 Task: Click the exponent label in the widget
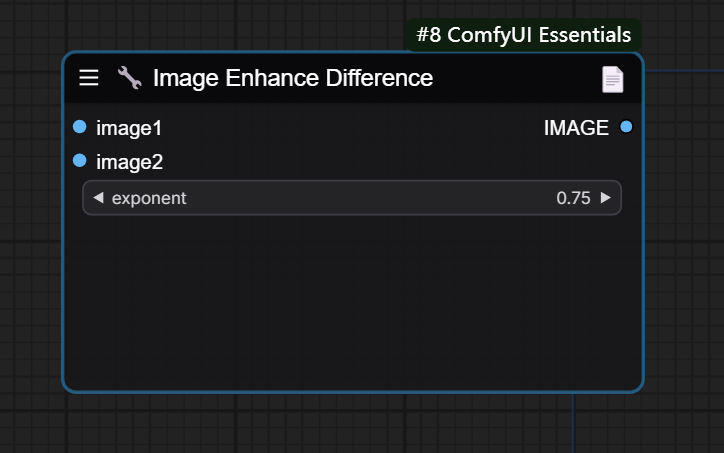(149, 198)
